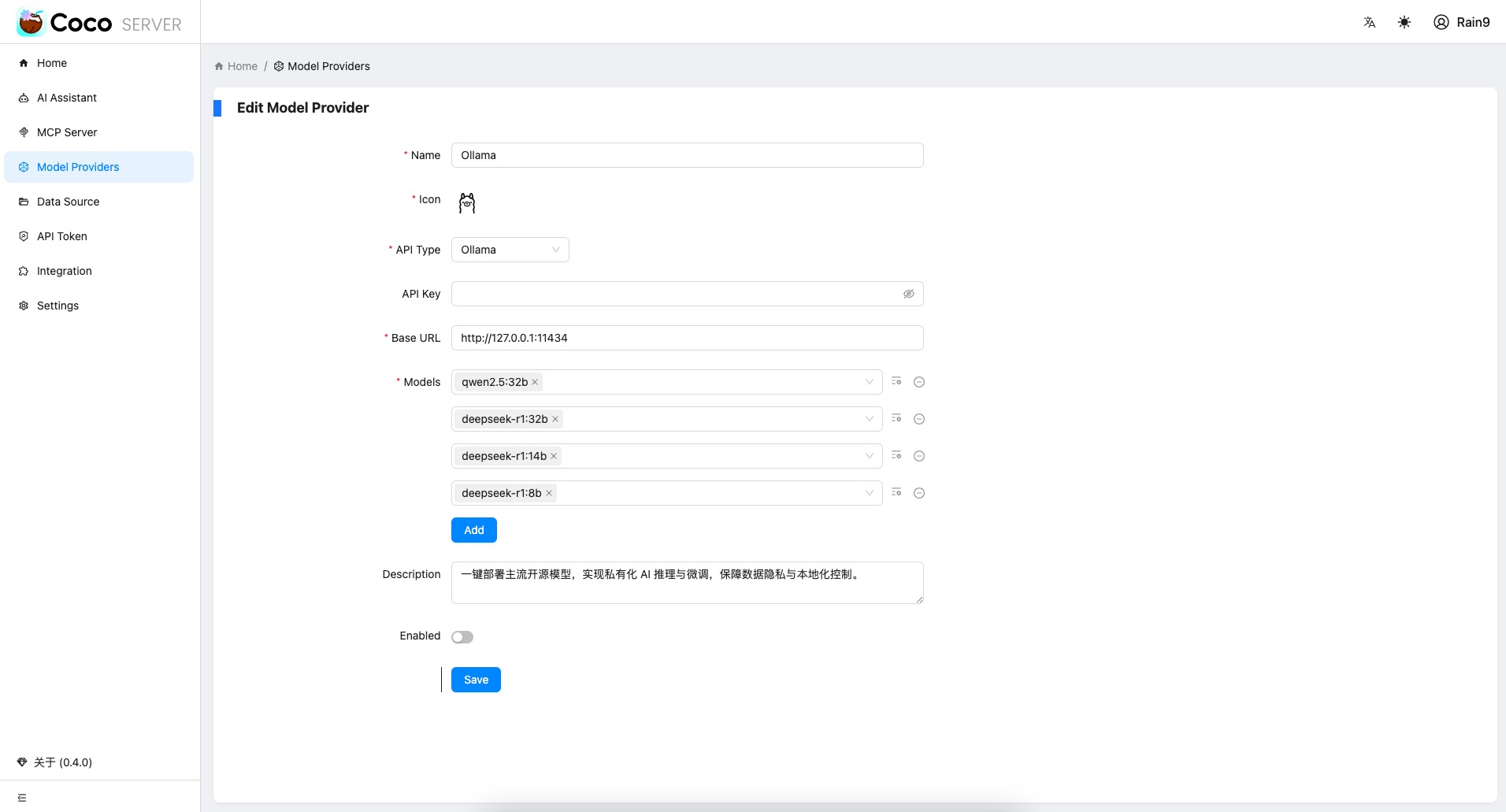Click the breadcrumb Home icon

[219, 66]
